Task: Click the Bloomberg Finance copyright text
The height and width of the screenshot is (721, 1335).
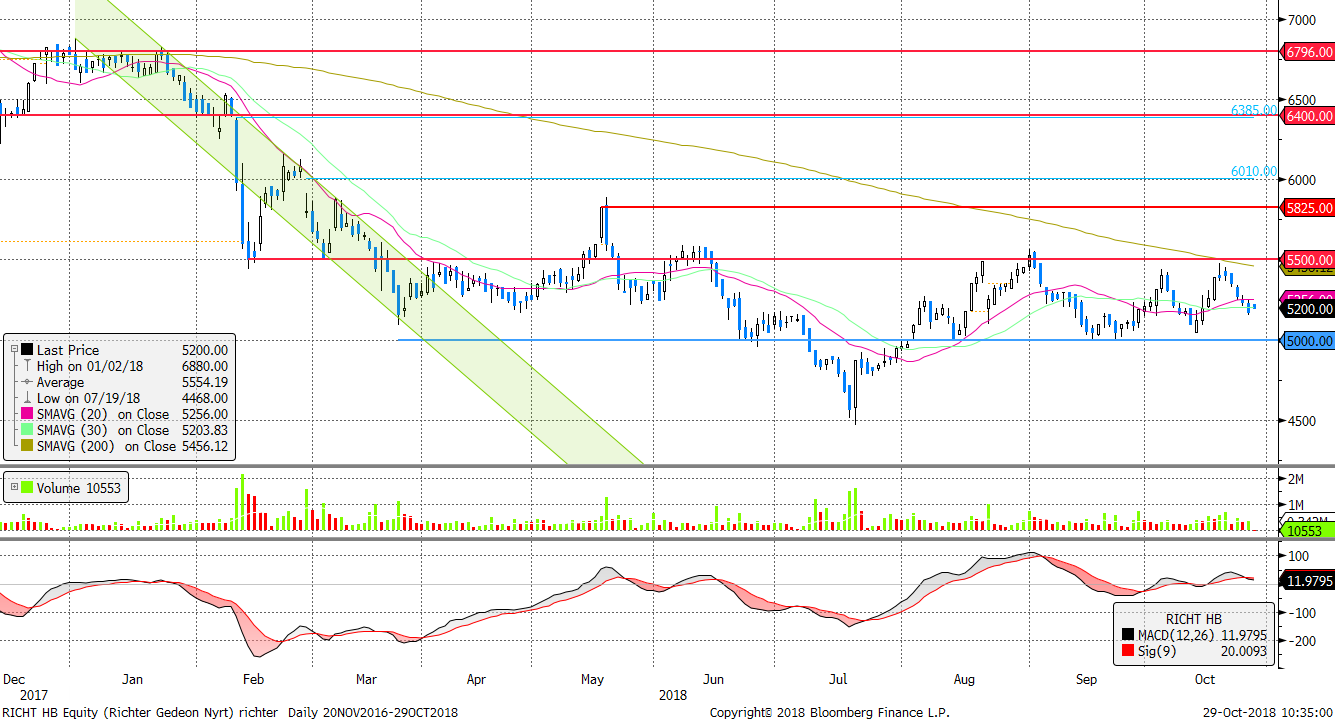Action: pyautogui.click(x=831, y=713)
